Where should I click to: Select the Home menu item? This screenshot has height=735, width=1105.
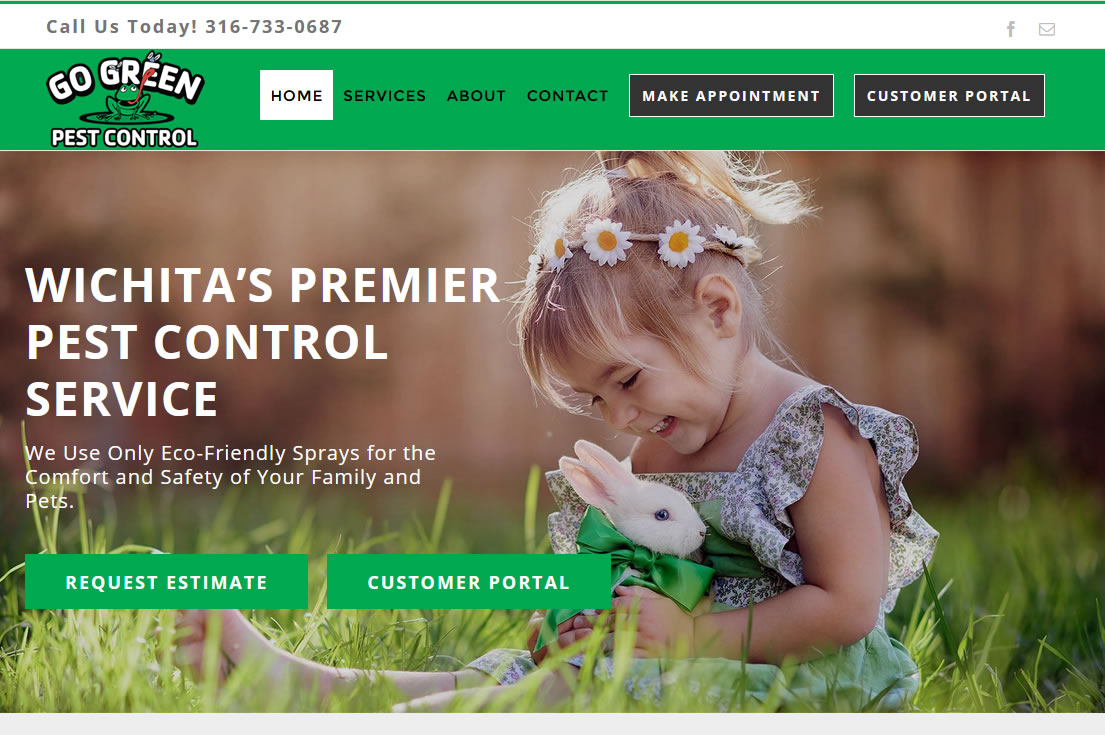coord(296,95)
